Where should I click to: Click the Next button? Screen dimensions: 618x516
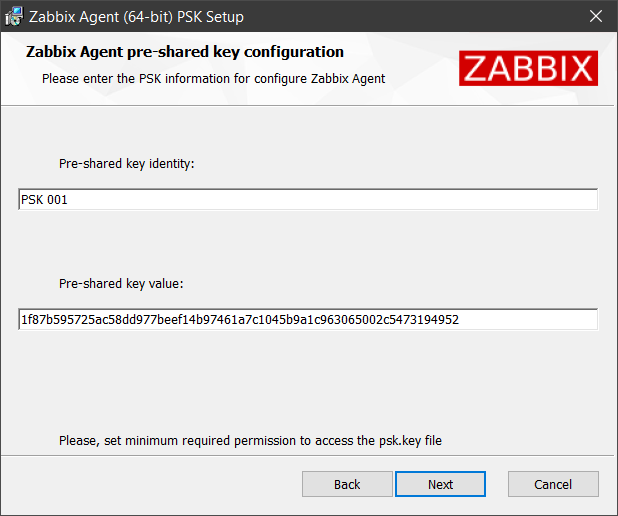click(x=440, y=484)
